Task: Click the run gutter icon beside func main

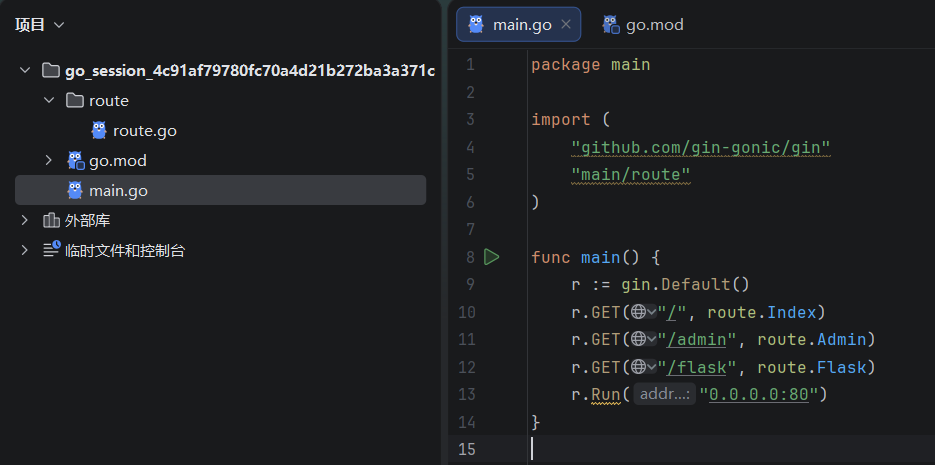Action: coord(491,257)
